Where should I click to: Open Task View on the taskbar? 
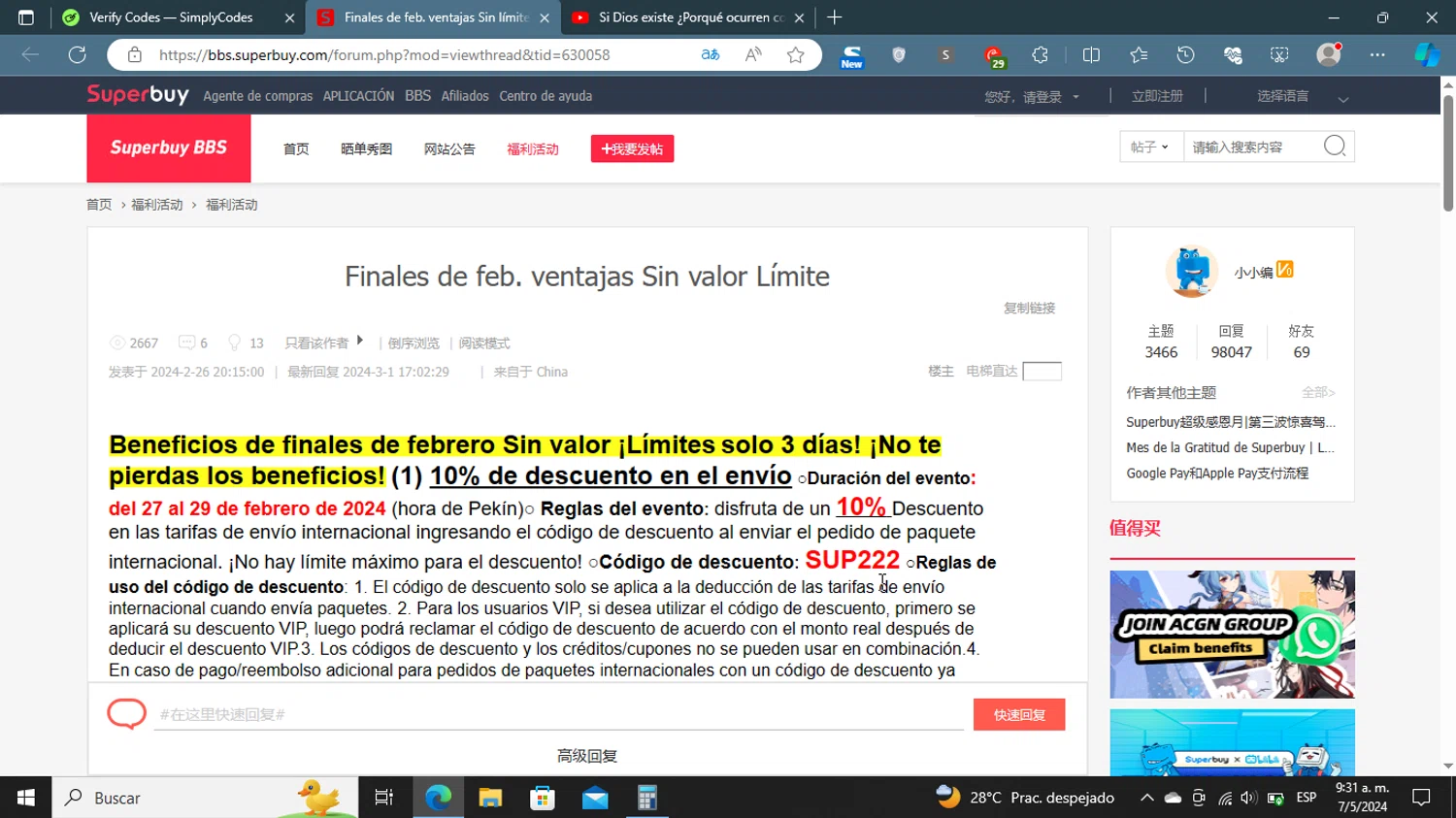click(x=384, y=798)
